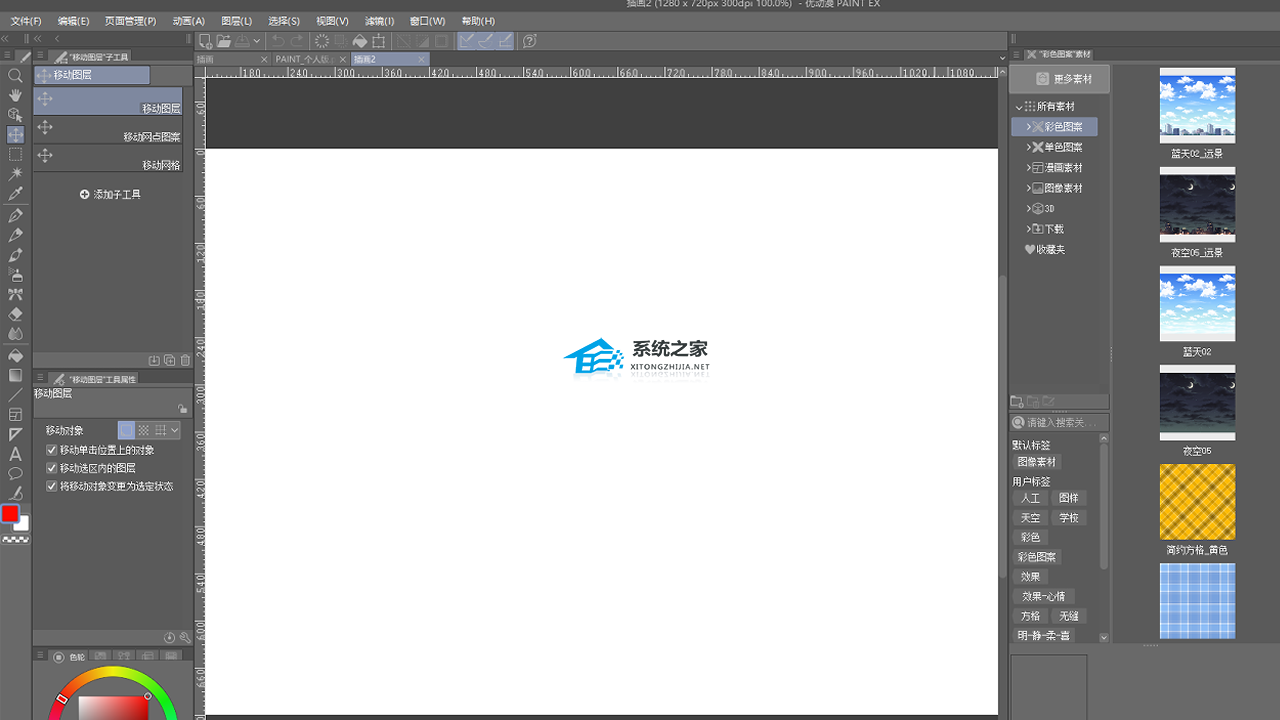Select the Zoom magnifier tool
Screen dimensions: 1280x720
pyautogui.click(x=15, y=76)
